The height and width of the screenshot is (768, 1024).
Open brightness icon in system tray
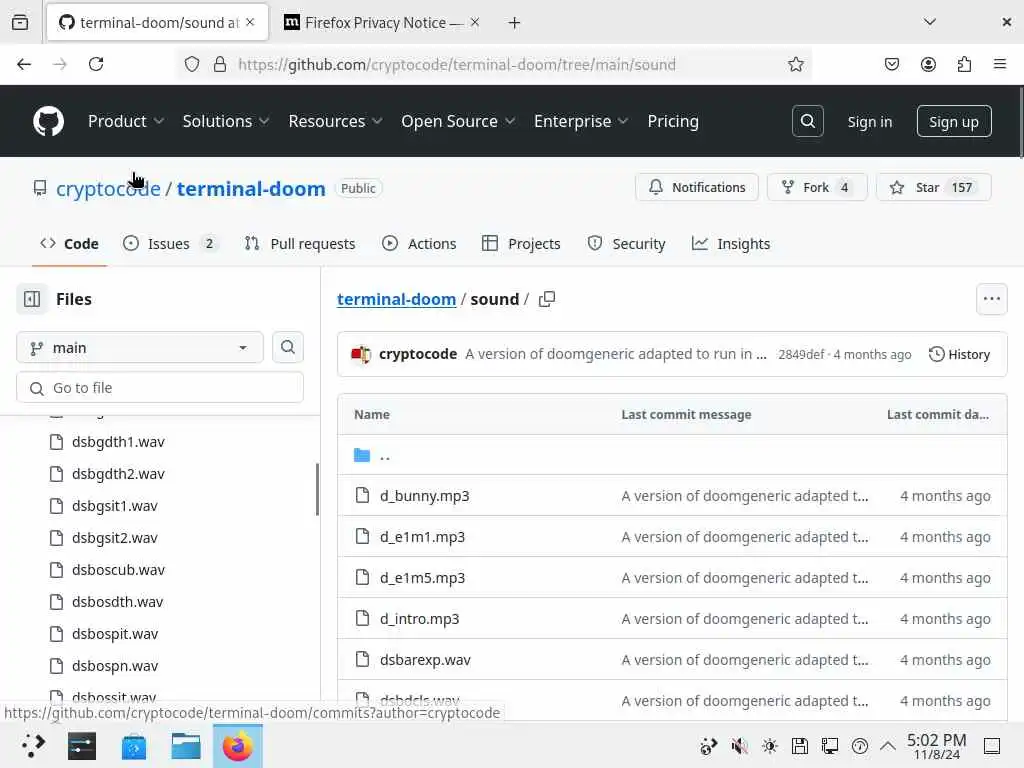coord(769,746)
